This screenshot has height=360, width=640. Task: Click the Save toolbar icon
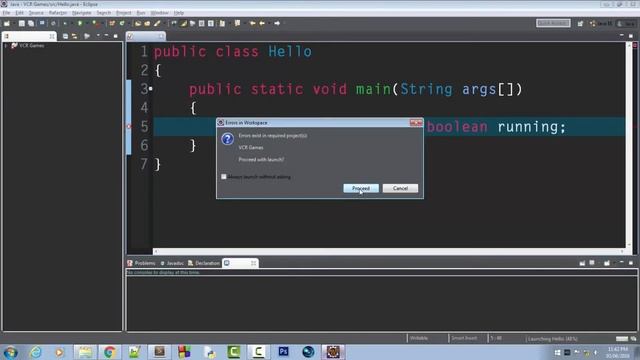tap(22, 23)
